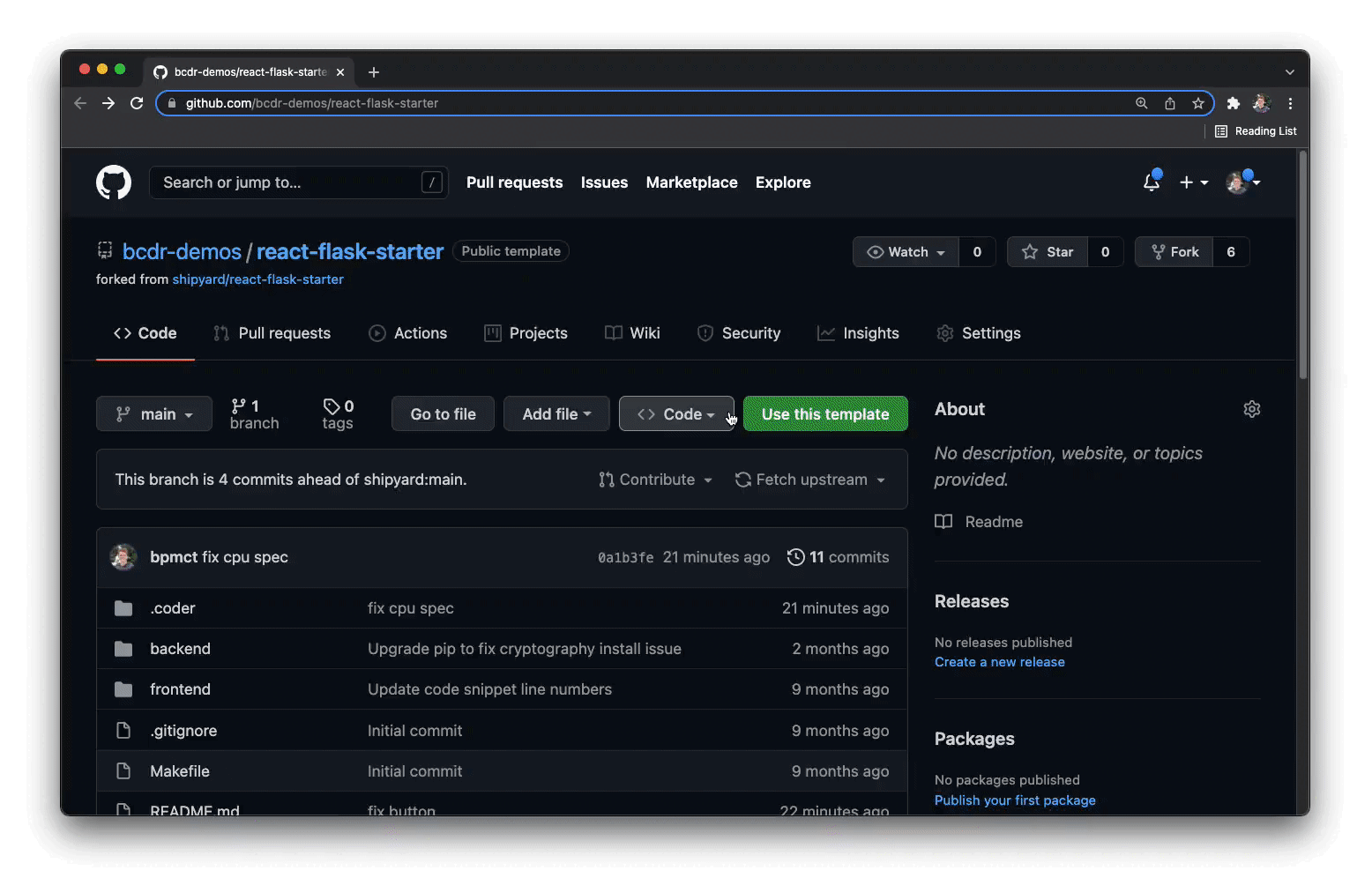This screenshot has height=878, width=1372.
Task: Edit About details with gear icon
Action: click(x=1252, y=409)
